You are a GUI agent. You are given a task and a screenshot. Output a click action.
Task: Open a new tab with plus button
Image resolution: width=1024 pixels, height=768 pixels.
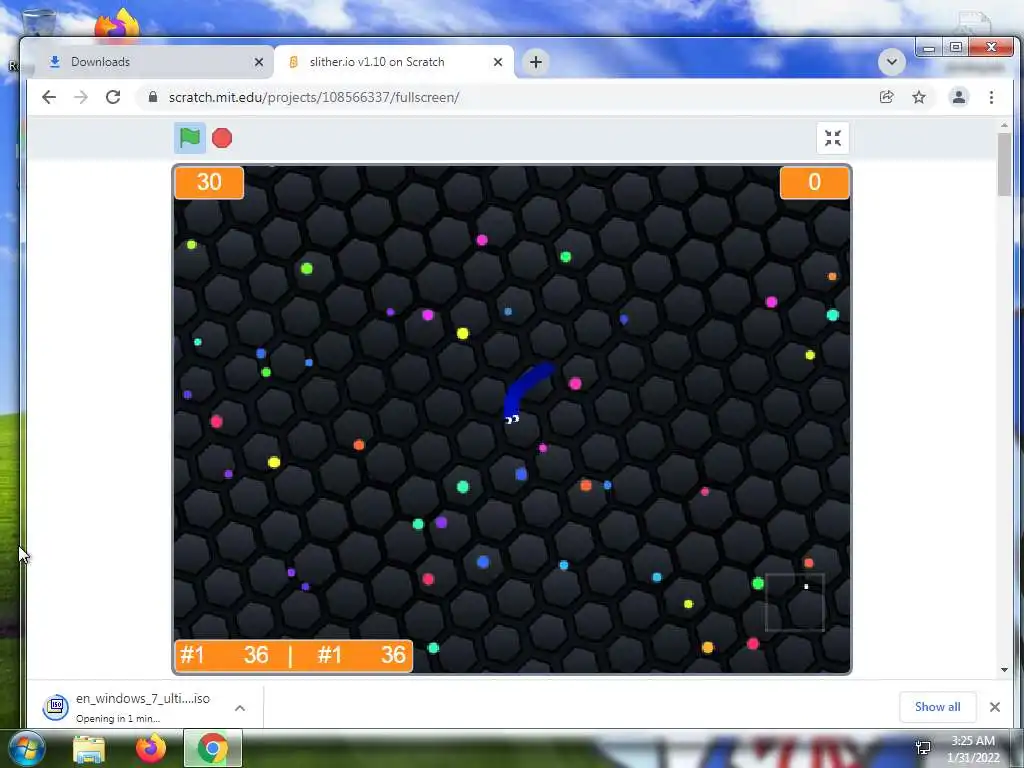(x=536, y=62)
